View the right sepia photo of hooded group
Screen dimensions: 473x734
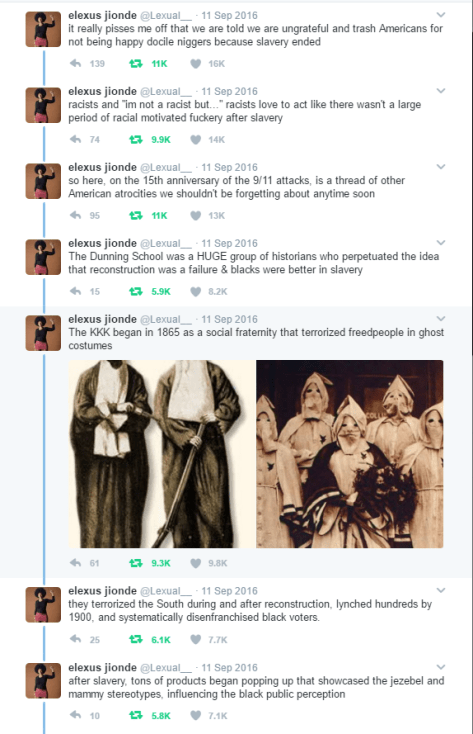[350, 454]
